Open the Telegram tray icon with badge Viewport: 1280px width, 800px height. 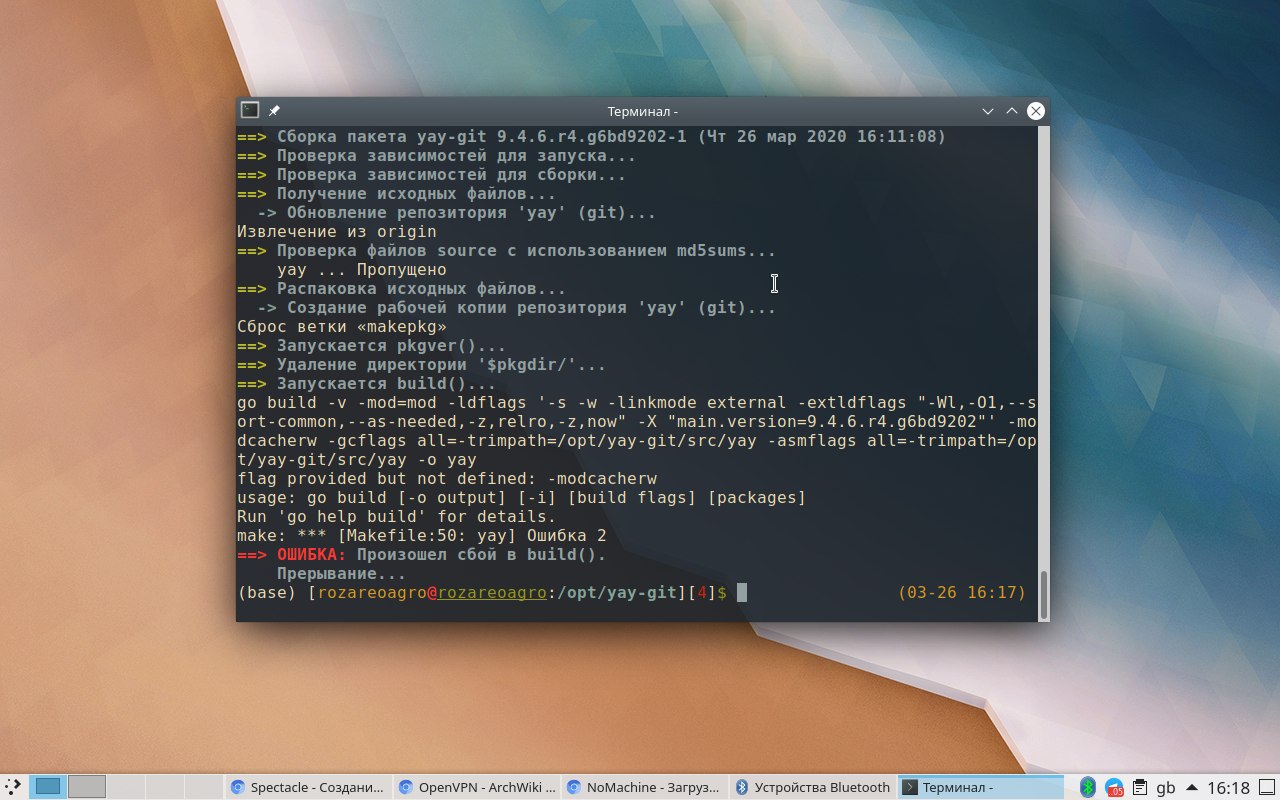(1114, 787)
